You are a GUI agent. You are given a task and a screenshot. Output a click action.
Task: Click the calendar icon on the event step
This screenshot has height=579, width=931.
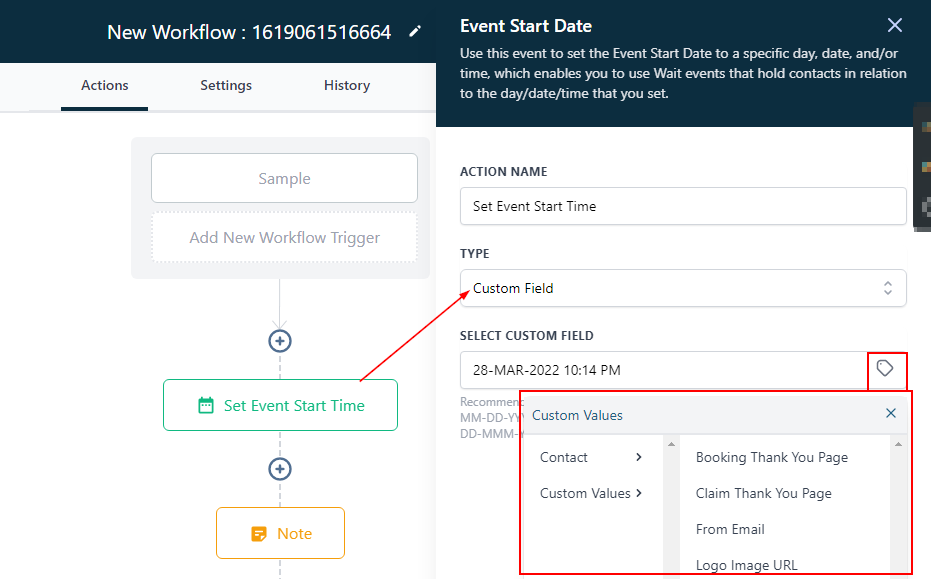[206, 405]
